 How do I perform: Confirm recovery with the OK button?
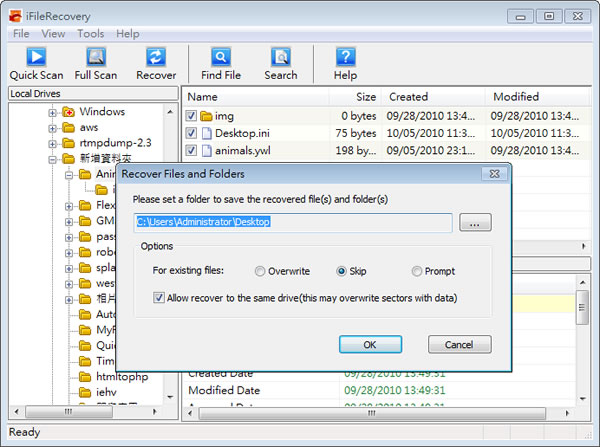[369, 344]
